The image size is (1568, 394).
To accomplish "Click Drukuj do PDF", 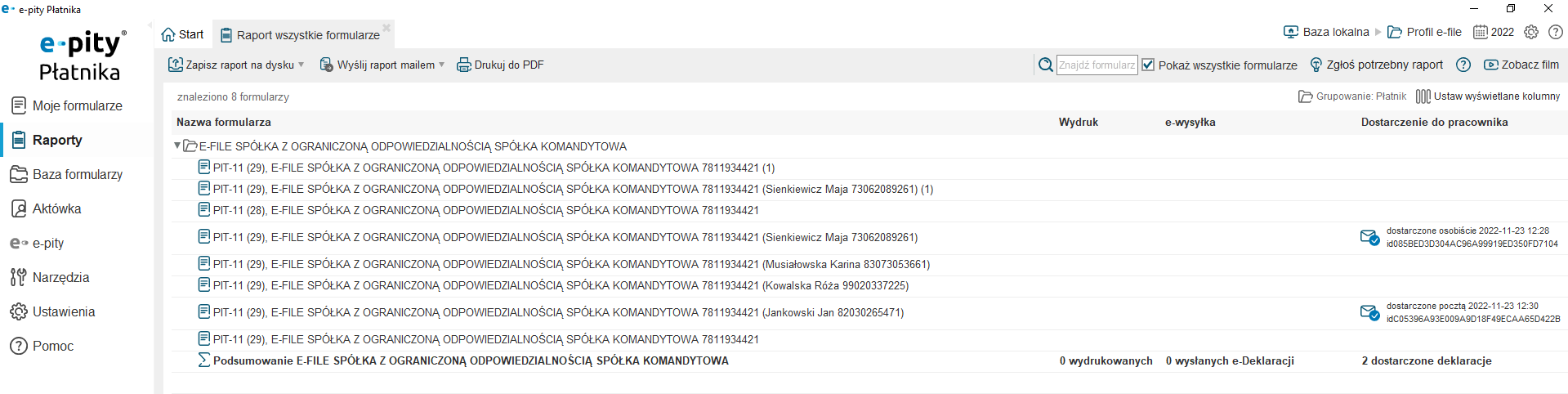I will (x=500, y=65).
